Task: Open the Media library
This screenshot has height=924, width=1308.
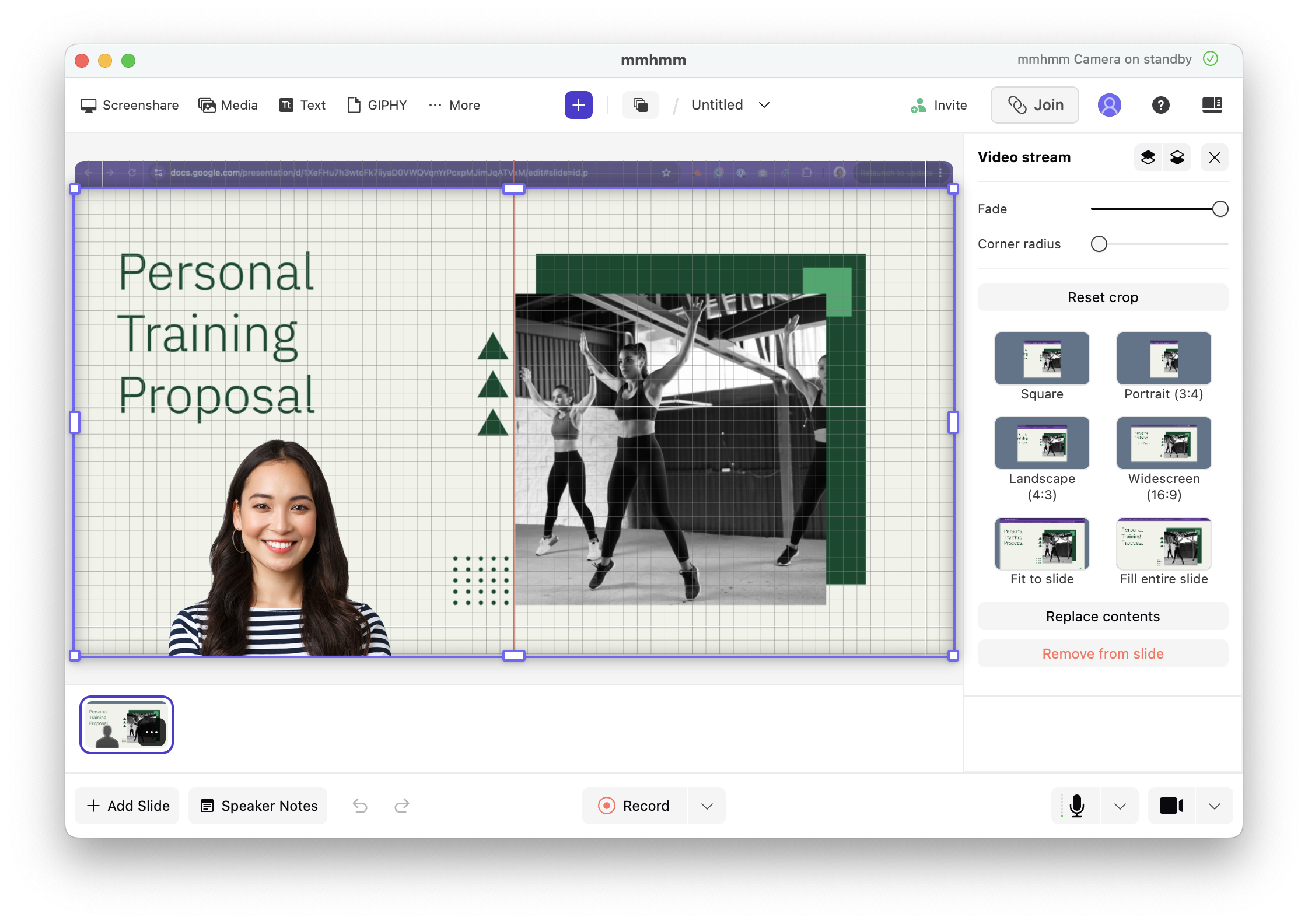Action: [x=228, y=105]
